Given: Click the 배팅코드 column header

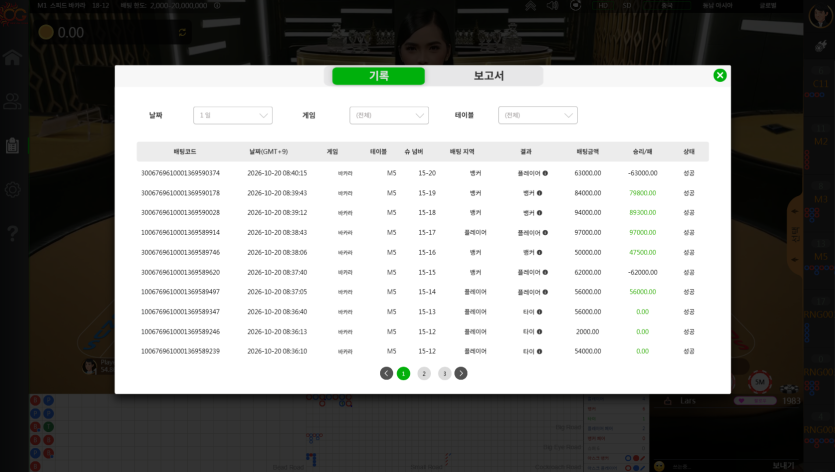Looking at the screenshot, I should click(x=185, y=152).
